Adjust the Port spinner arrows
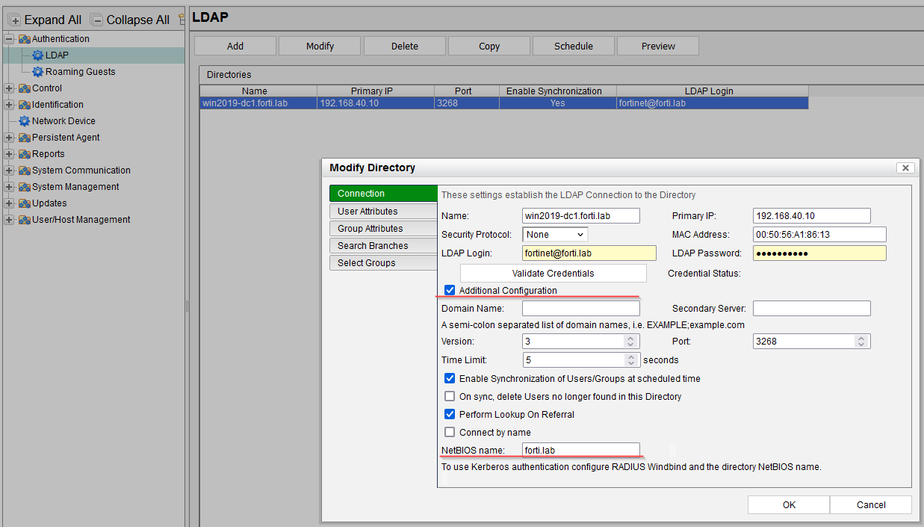 point(861,341)
